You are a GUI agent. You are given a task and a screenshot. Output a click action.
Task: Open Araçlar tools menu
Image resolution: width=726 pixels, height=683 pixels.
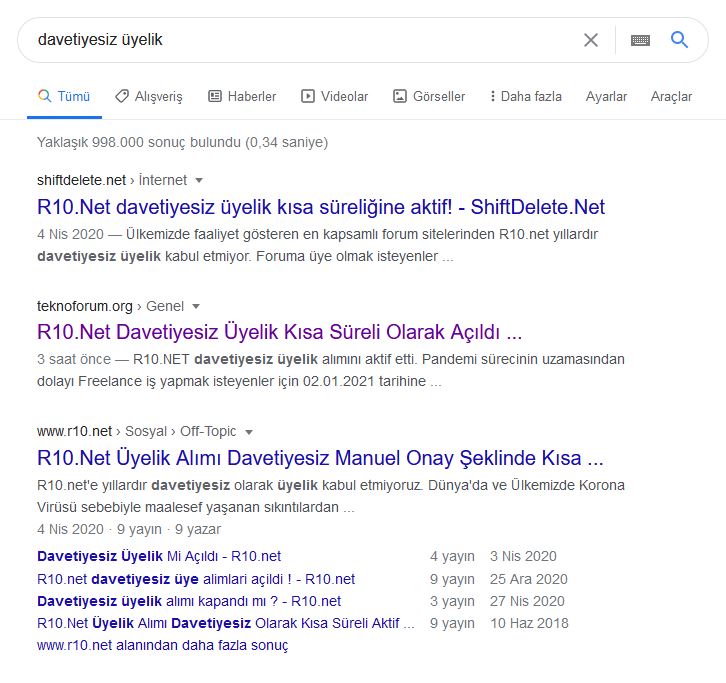click(671, 96)
